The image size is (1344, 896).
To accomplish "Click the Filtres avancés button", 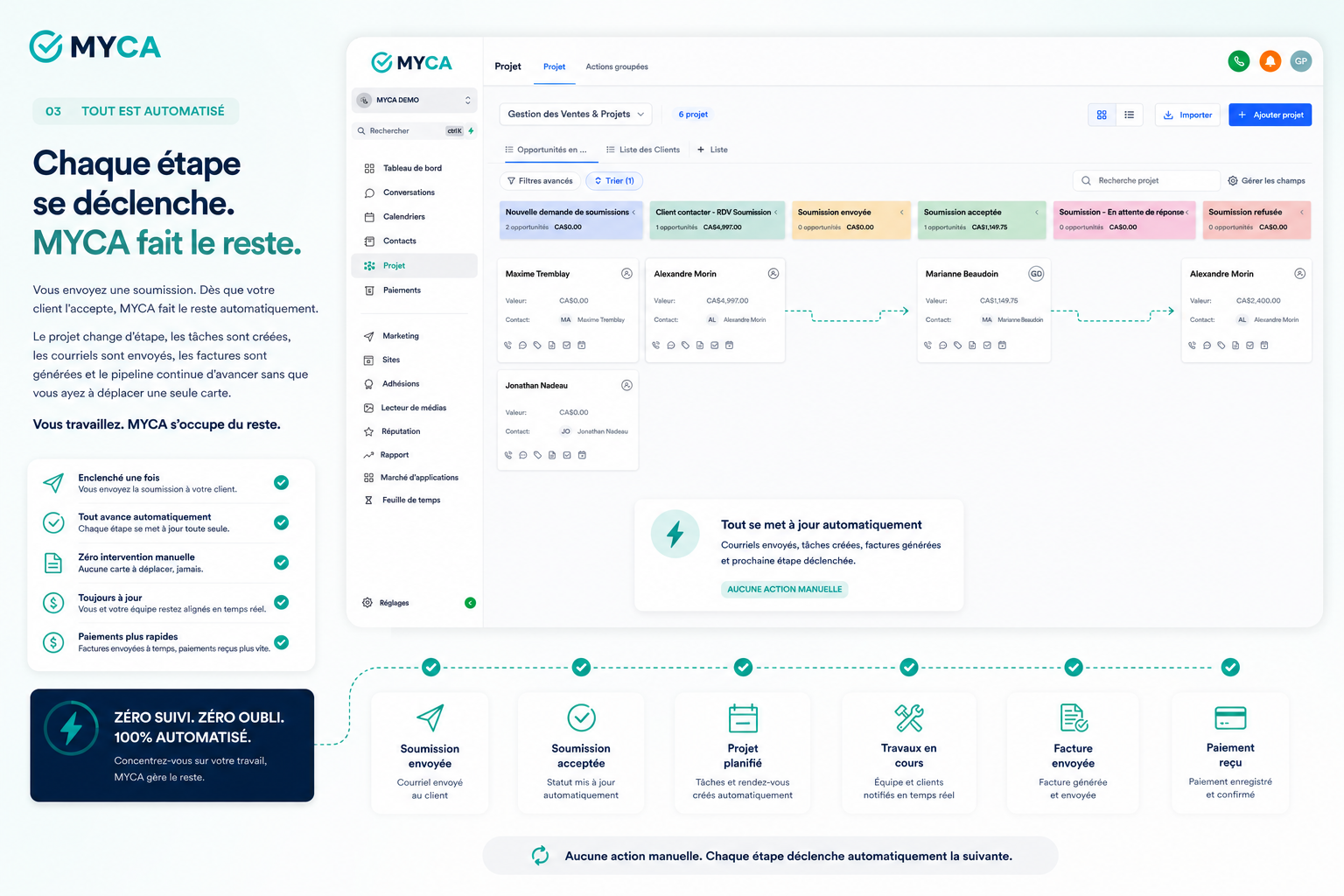I will coord(540,181).
